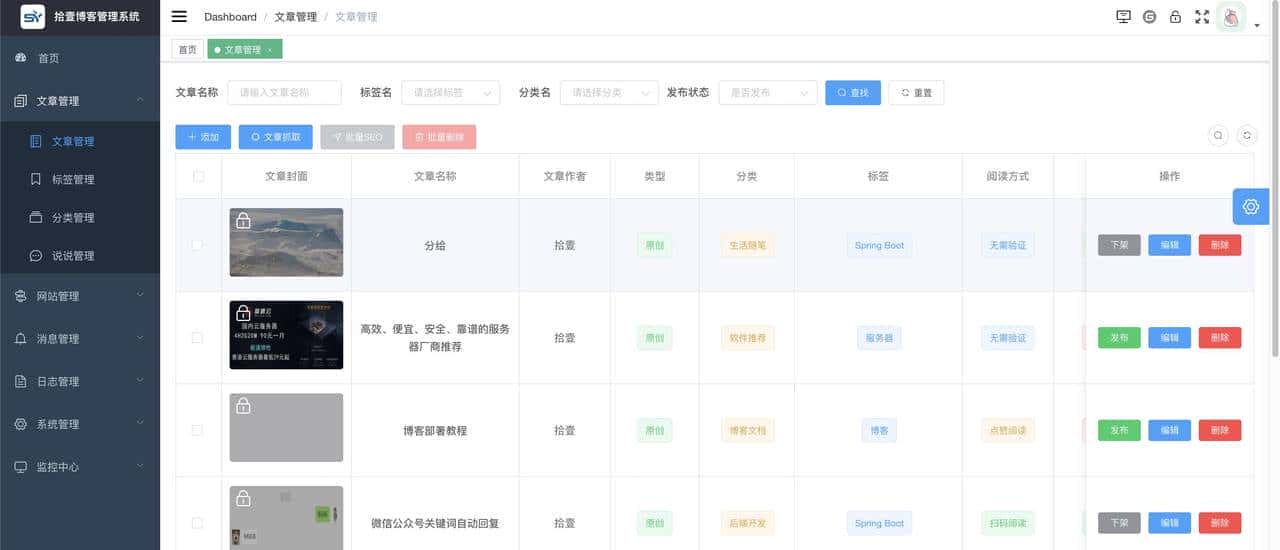The width and height of the screenshot is (1280, 550).
Task: Expand the avatar dropdown caret
Action: (1257, 26)
